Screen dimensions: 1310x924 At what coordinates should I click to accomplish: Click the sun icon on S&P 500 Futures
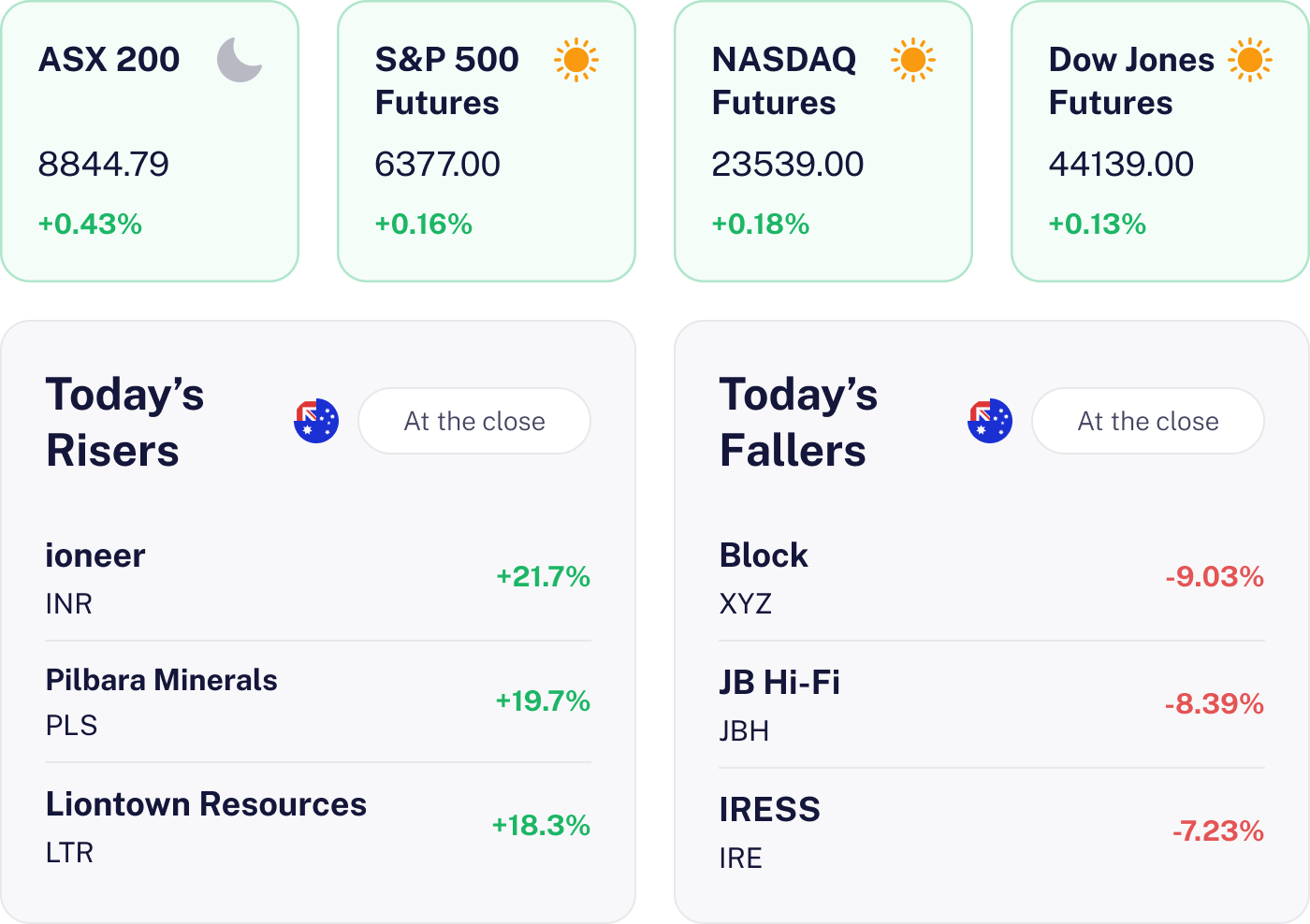pyautogui.click(x=575, y=60)
